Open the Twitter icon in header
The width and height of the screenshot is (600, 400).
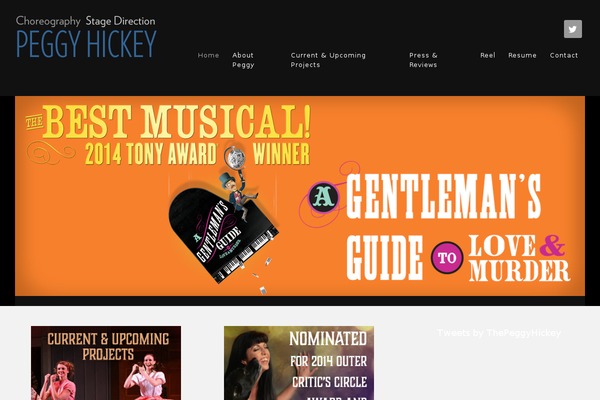pyautogui.click(x=572, y=29)
